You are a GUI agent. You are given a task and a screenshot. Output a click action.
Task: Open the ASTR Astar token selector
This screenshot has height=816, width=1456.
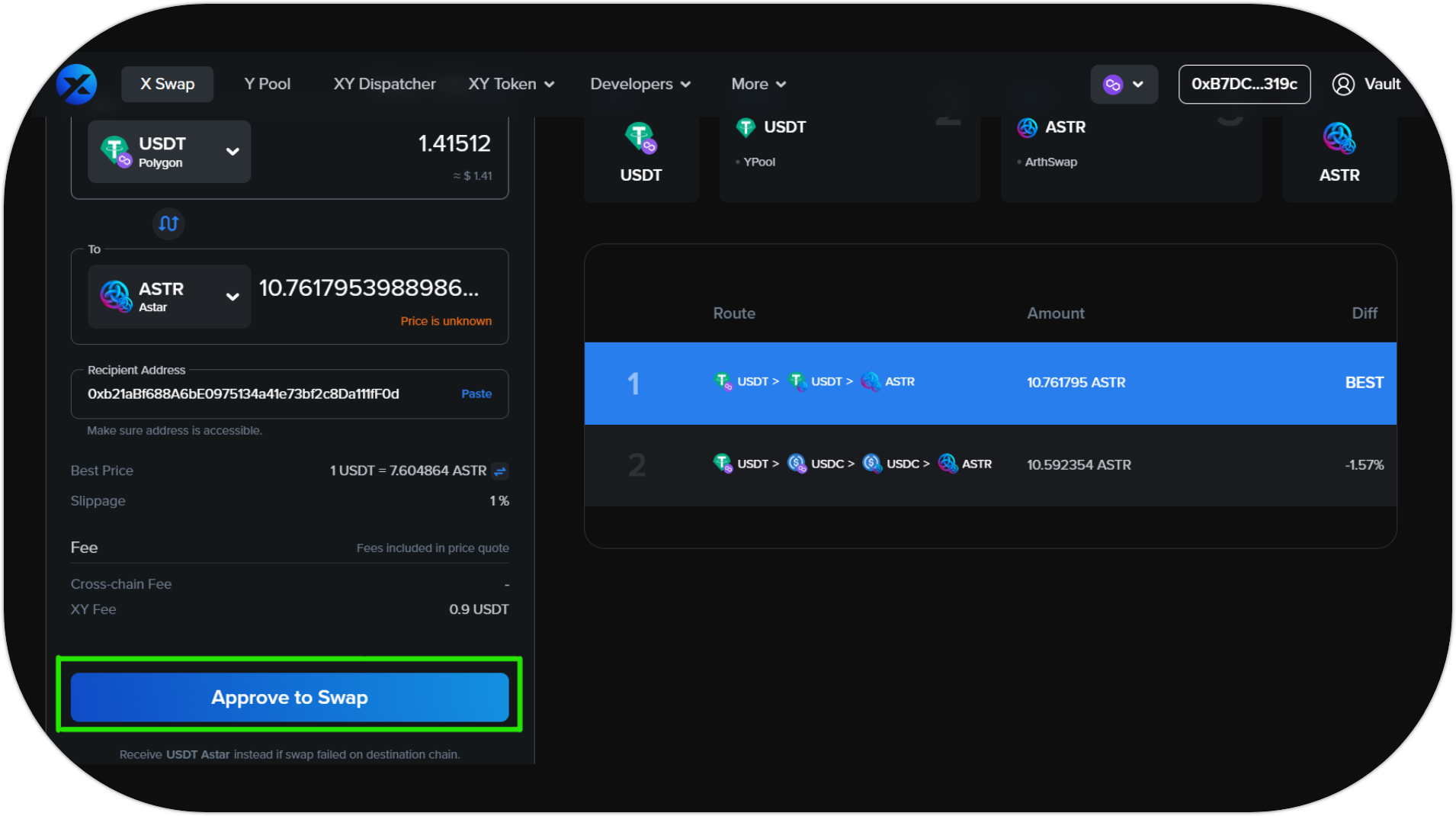coord(169,297)
